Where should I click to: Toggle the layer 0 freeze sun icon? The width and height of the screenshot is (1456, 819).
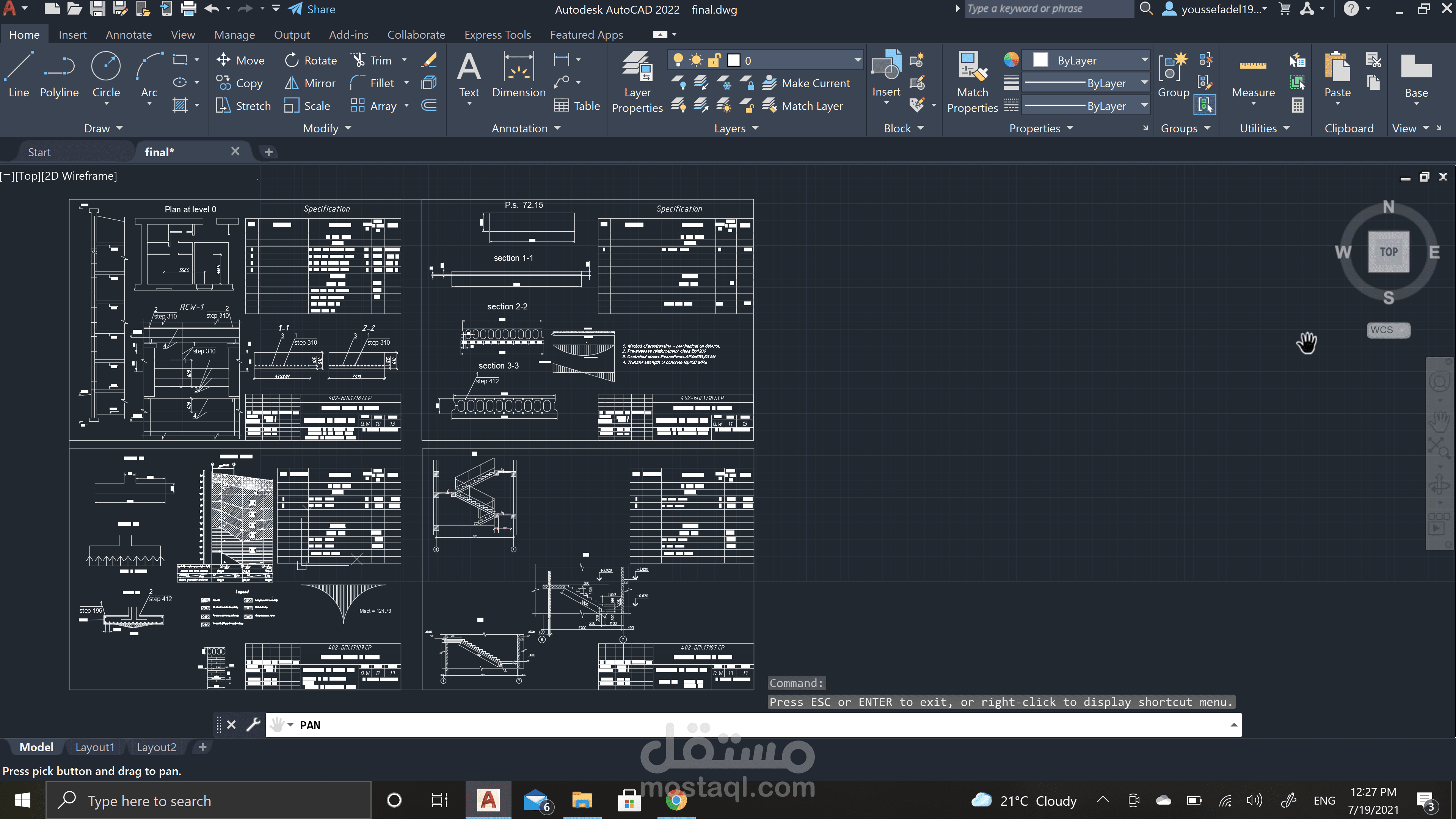(697, 60)
